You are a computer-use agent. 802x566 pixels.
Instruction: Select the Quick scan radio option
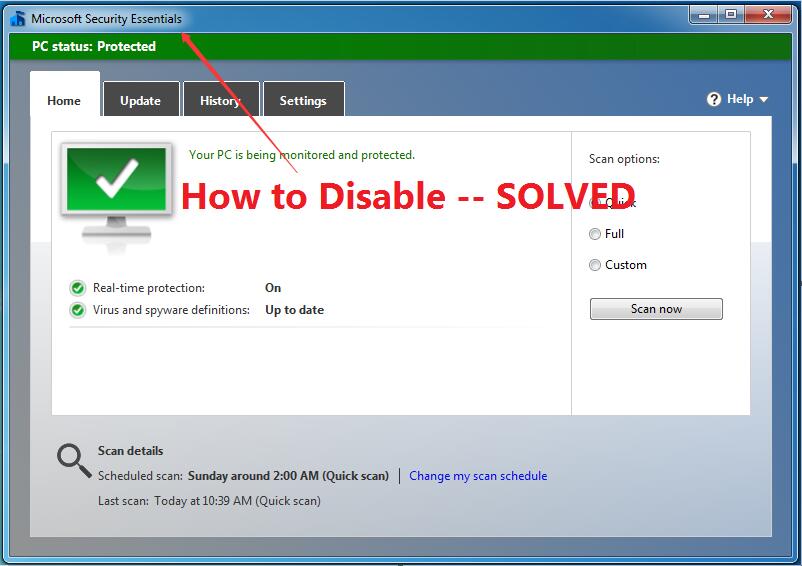(595, 203)
